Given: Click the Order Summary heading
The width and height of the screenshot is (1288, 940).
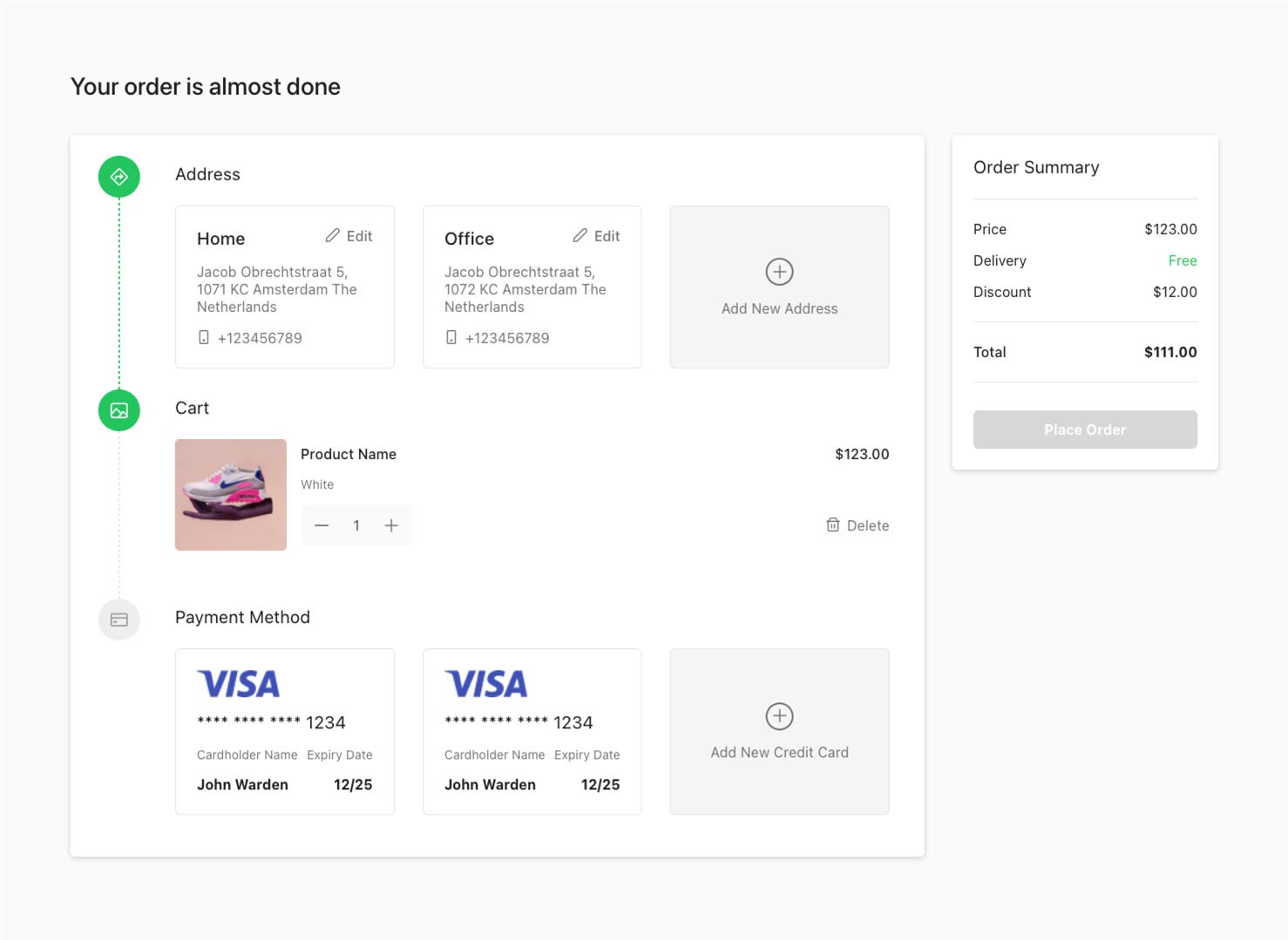Looking at the screenshot, I should [x=1036, y=167].
